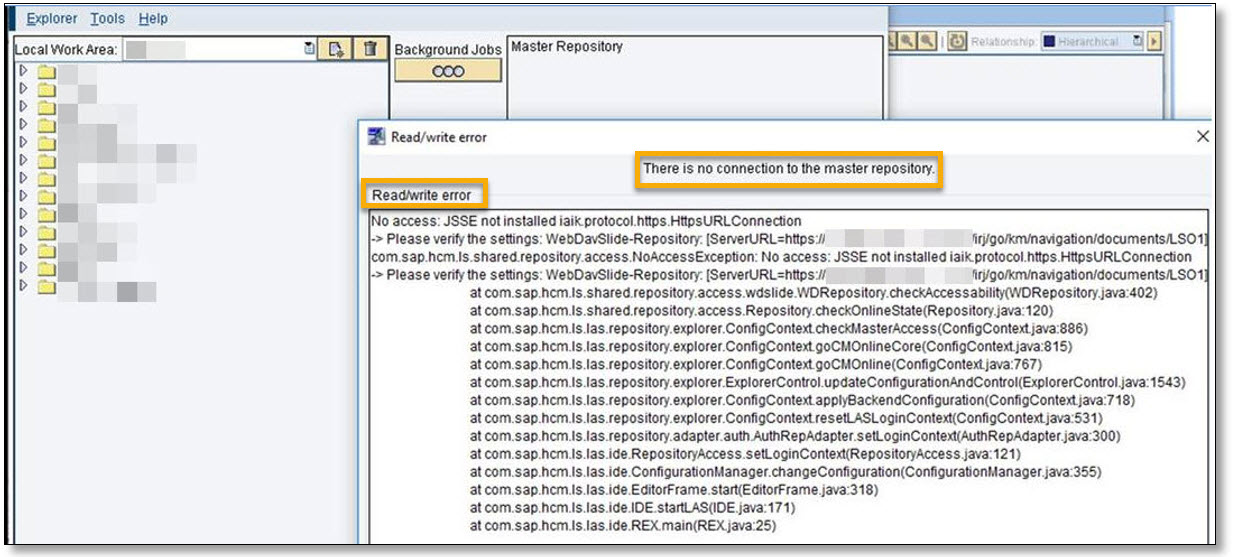Click the 'REX.main(REX.java:25)' line
This screenshot has height=557, width=1234.
(x=623, y=526)
